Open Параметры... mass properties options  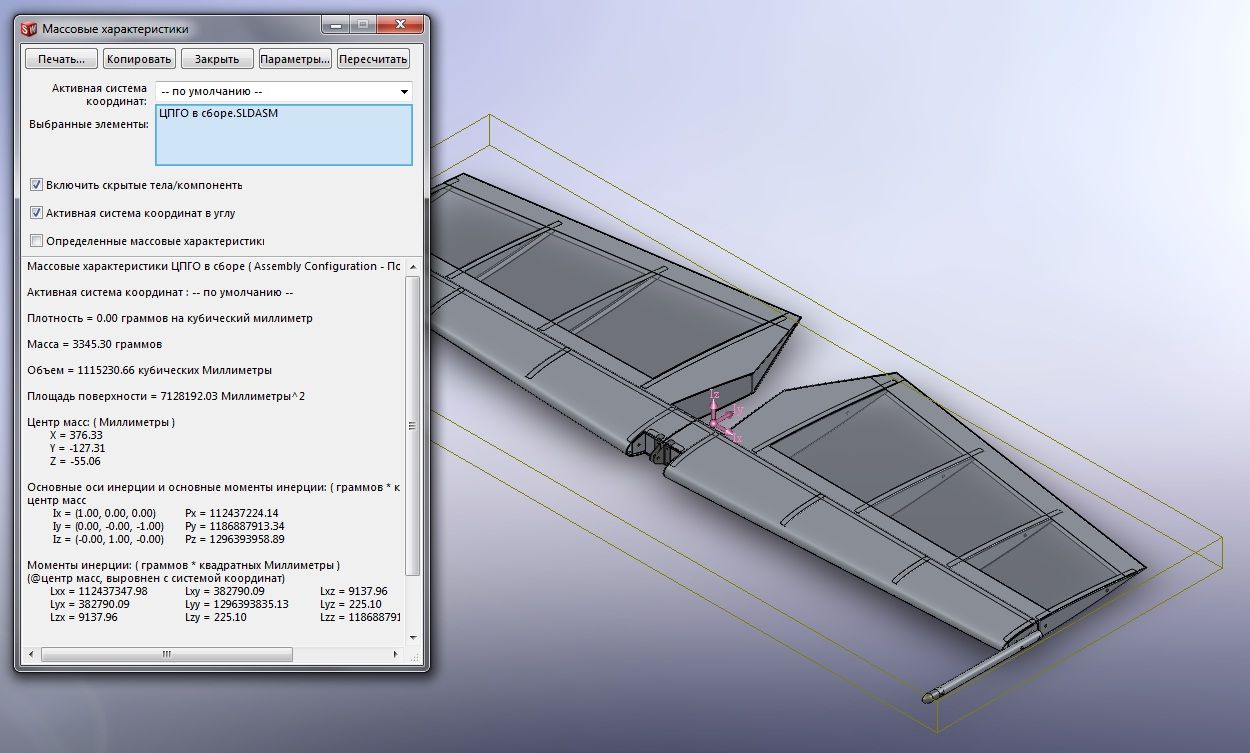(x=295, y=59)
